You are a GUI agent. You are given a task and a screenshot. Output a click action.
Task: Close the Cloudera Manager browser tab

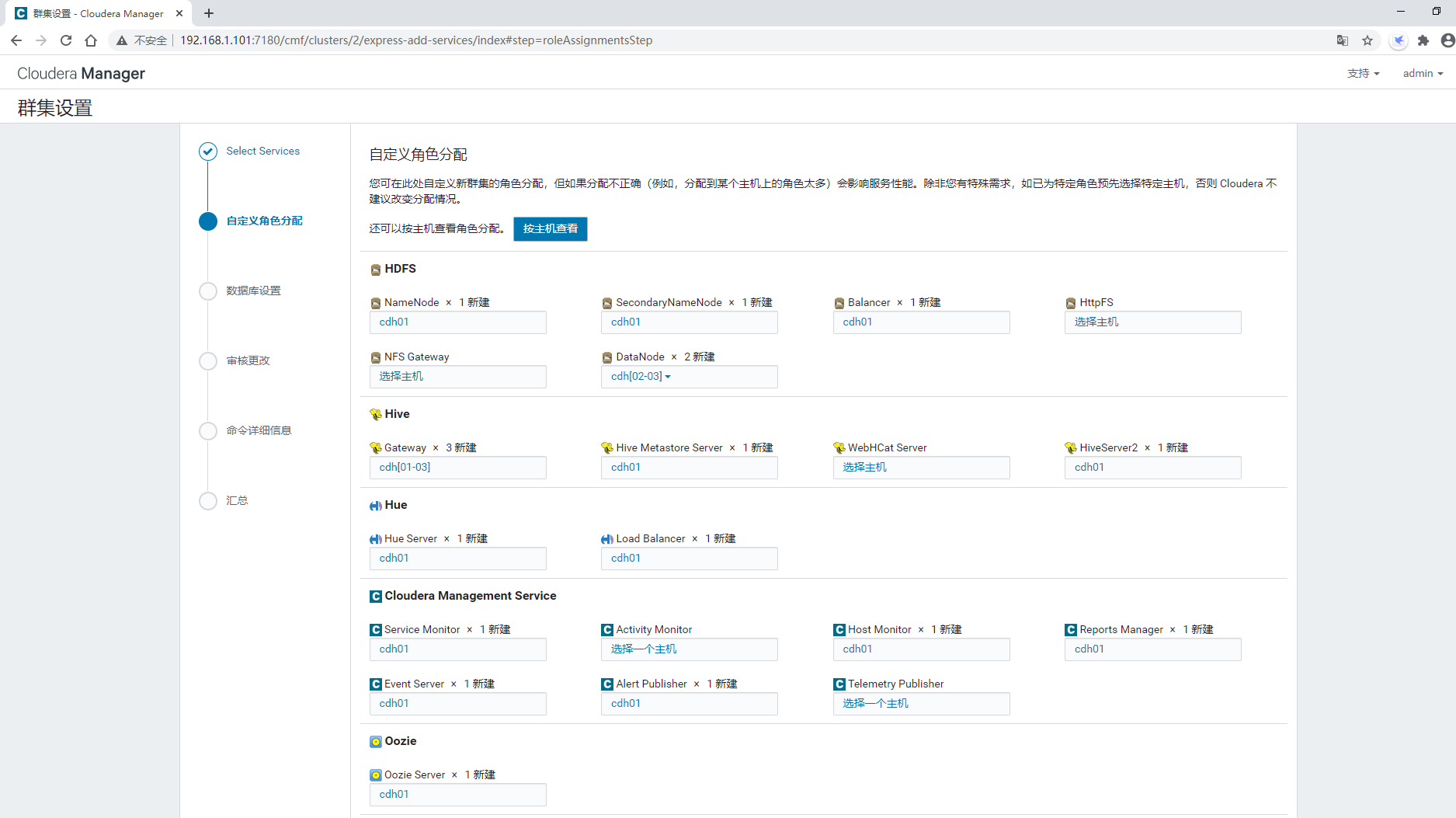coord(179,13)
